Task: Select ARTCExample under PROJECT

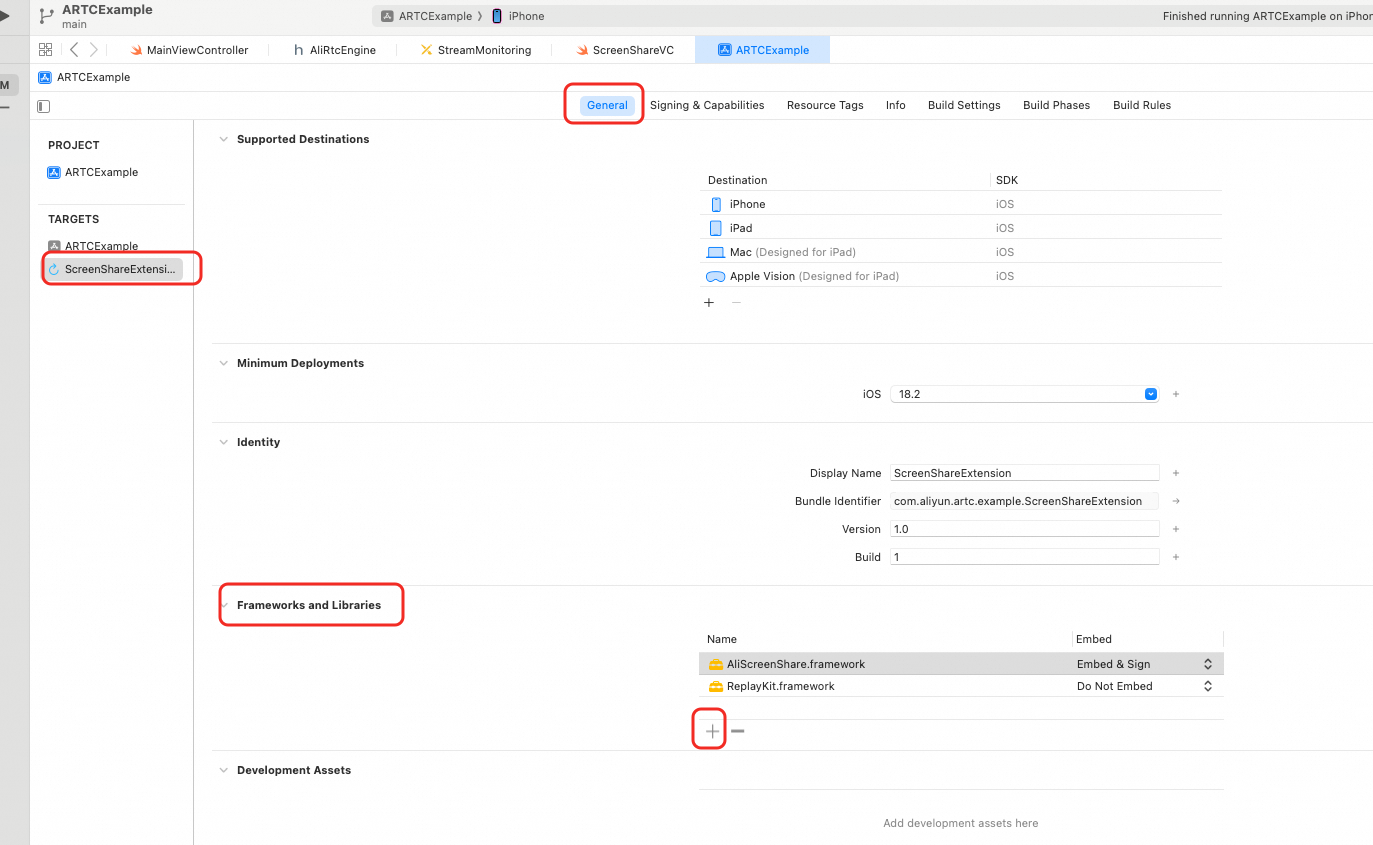Action: click(x=93, y=172)
